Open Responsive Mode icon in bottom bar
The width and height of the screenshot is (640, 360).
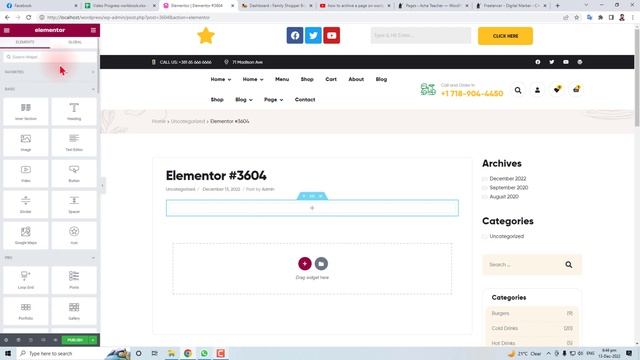coord(43,340)
